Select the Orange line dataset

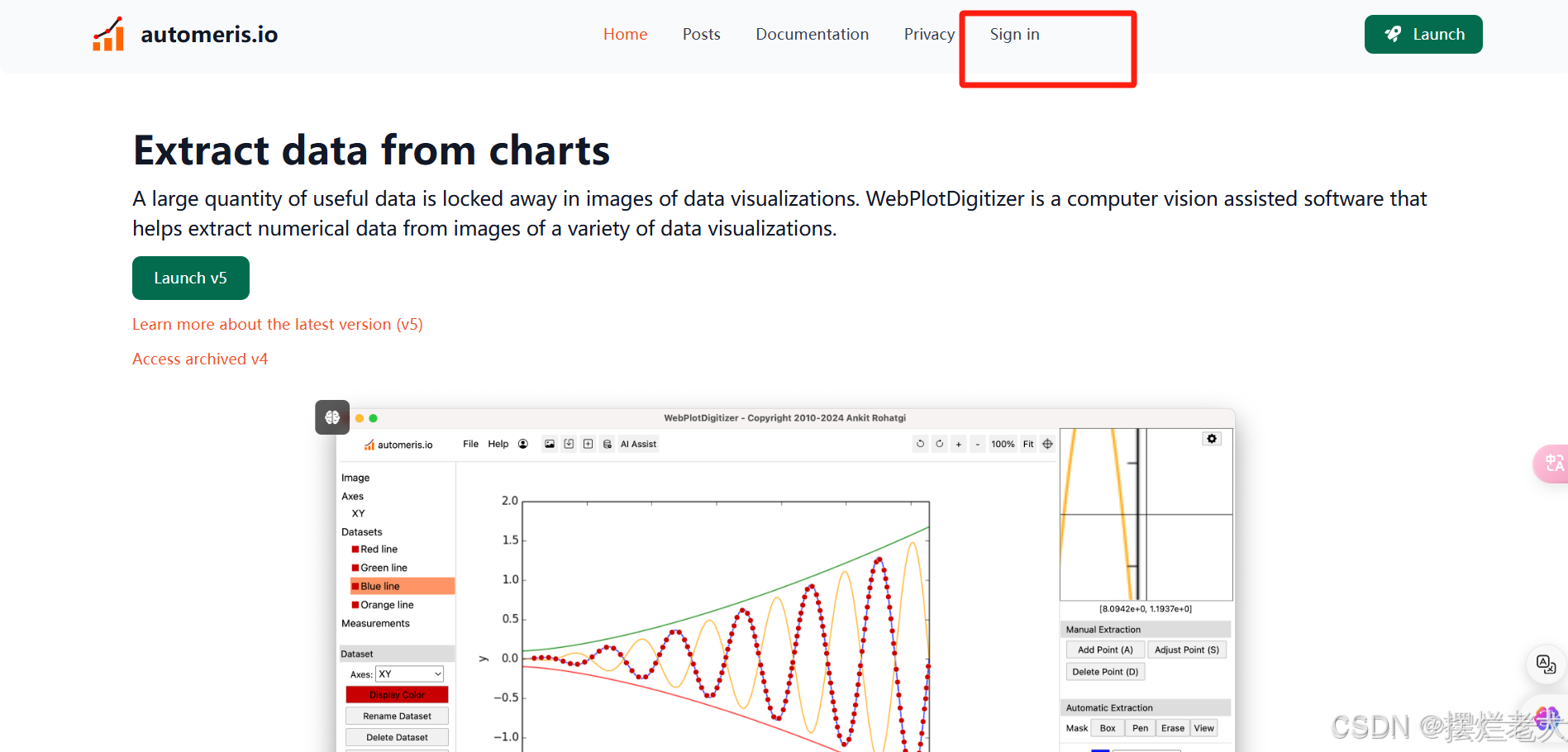click(x=384, y=605)
